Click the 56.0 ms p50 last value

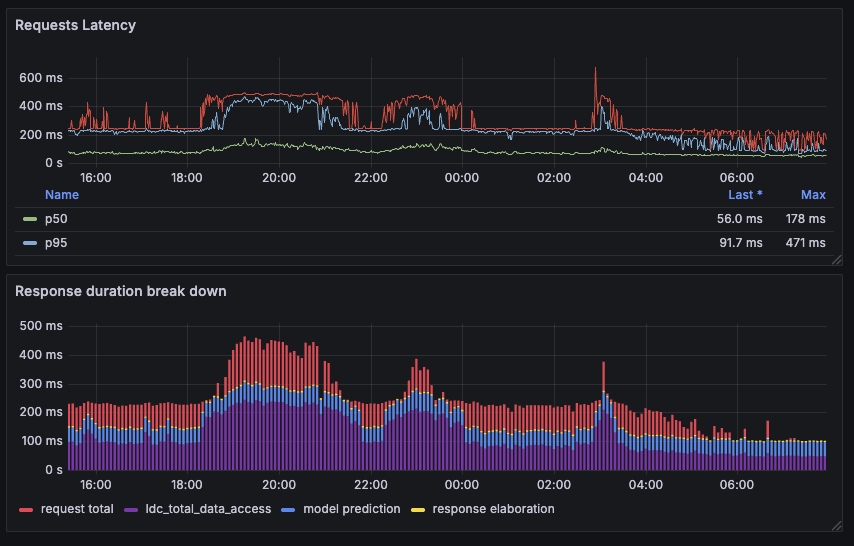tap(739, 219)
